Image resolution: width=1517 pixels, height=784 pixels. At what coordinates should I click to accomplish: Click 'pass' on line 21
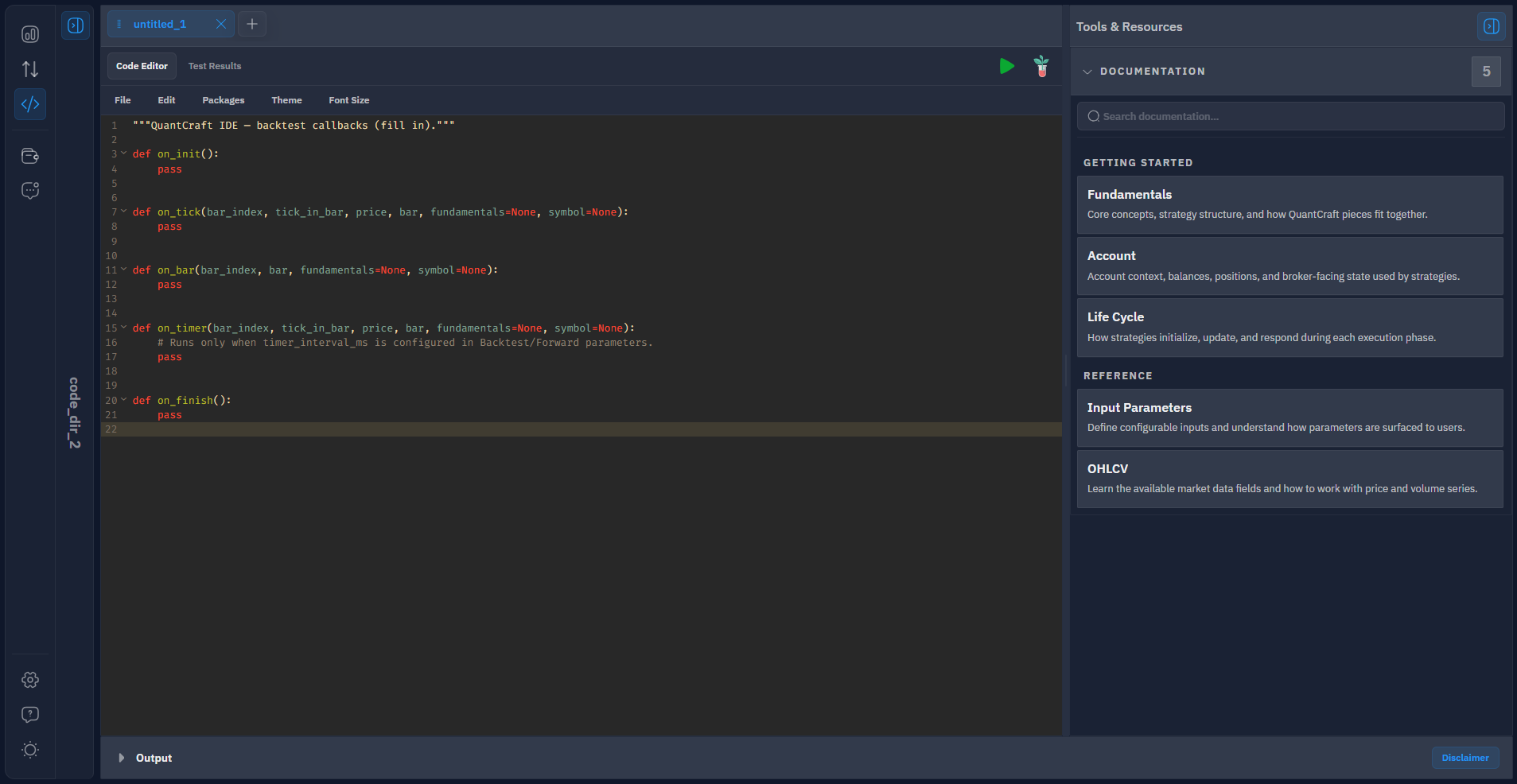[x=169, y=415]
